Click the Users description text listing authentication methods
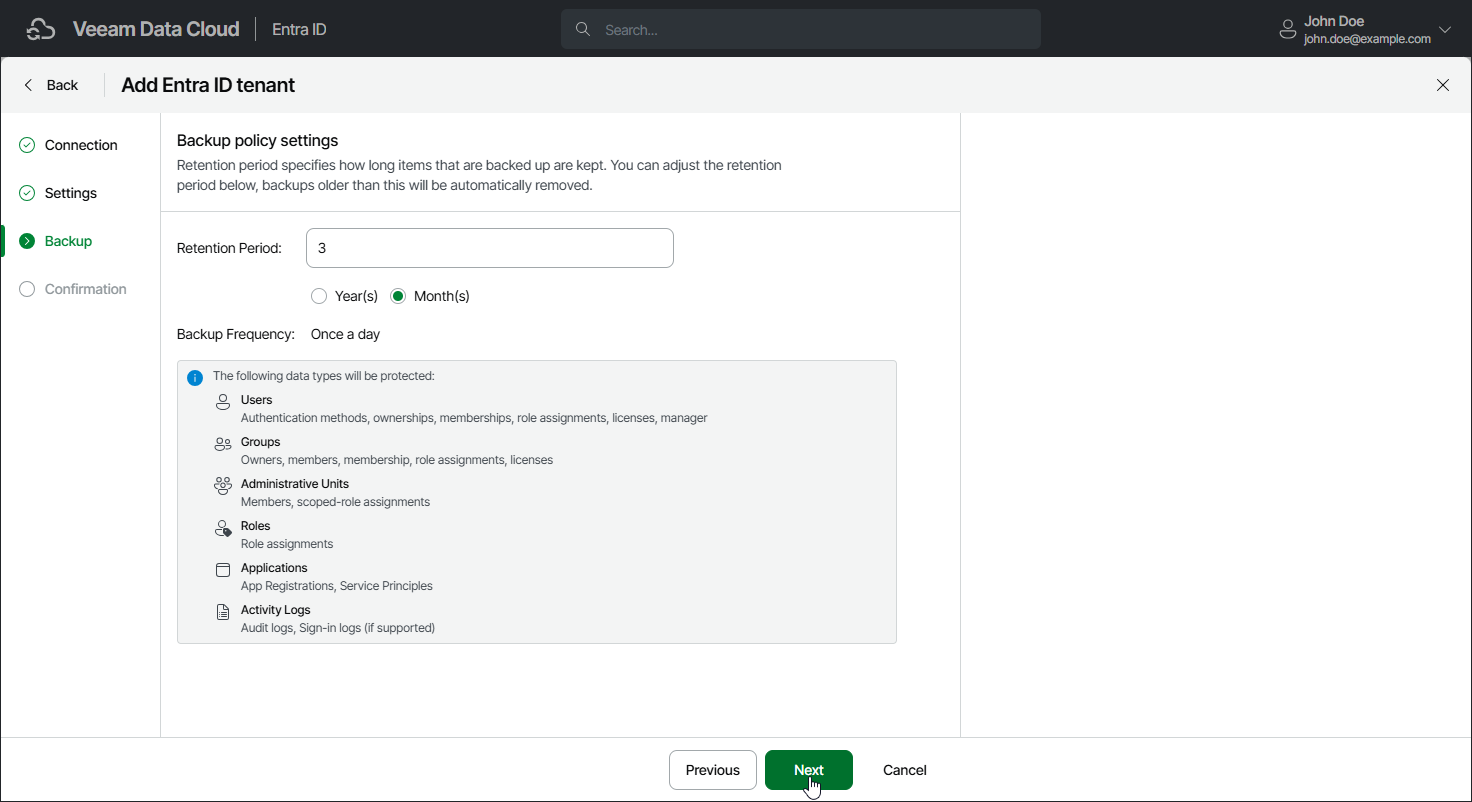This screenshot has height=802, width=1472. (474, 418)
